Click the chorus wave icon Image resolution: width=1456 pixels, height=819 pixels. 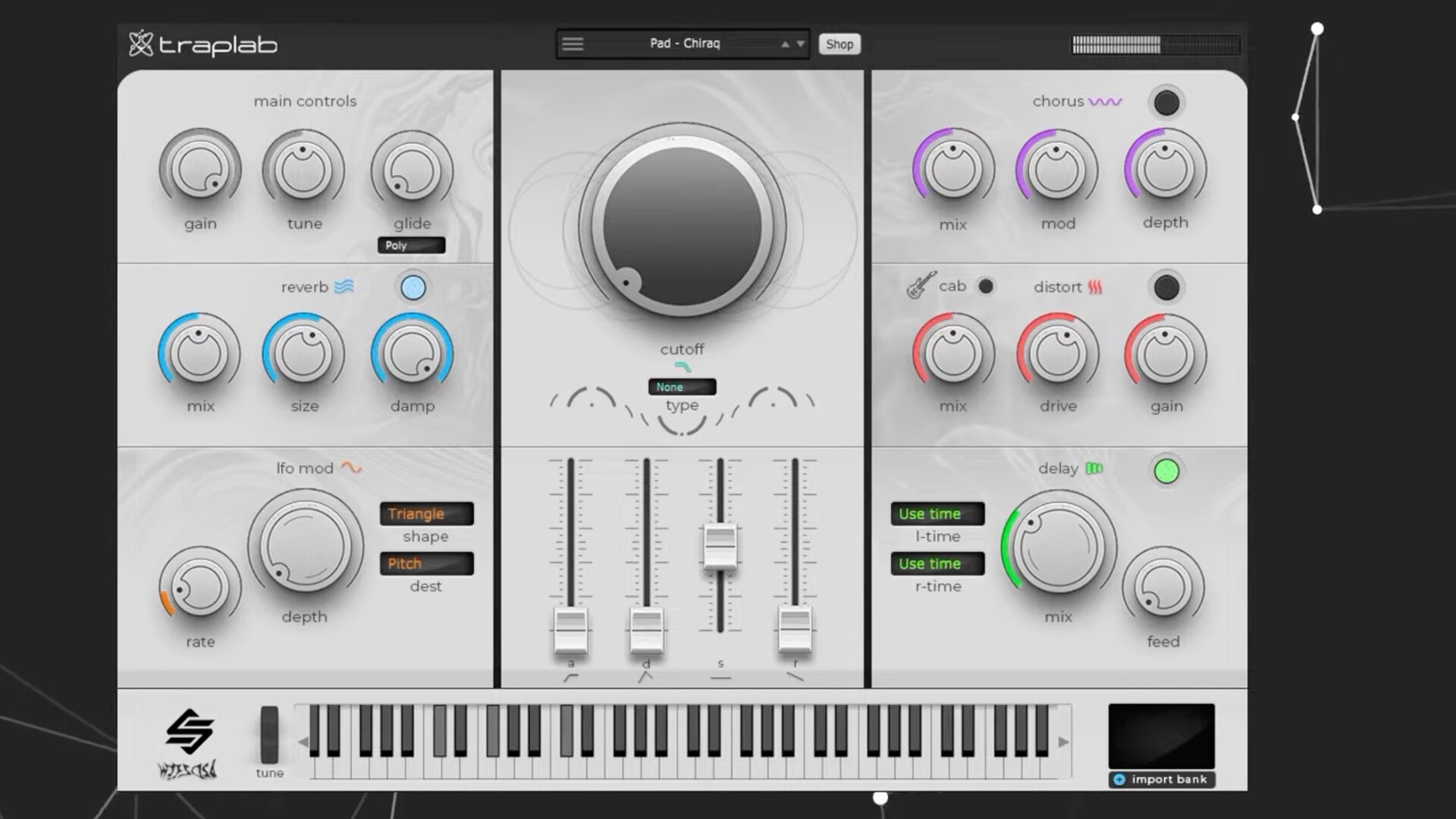click(x=1104, y=101)
